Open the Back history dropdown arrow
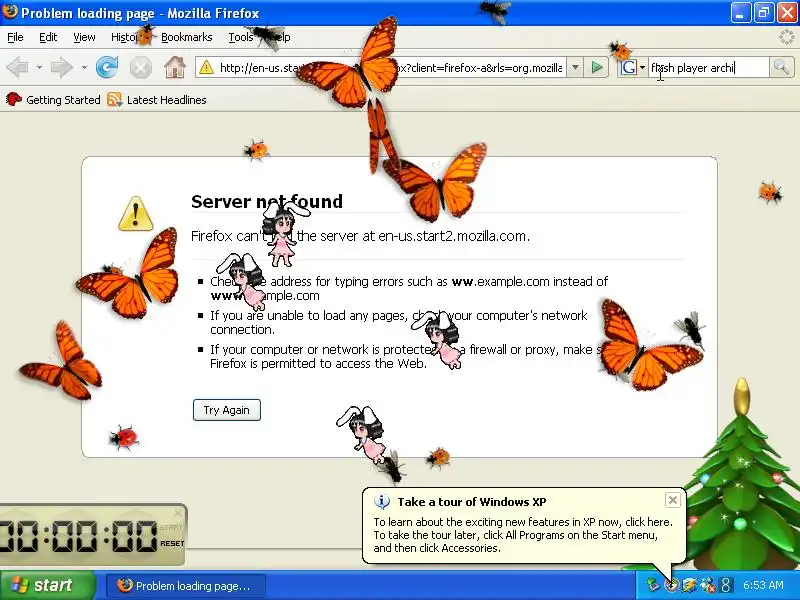Screen dimensions: 800x600 [x=39, y=67]
